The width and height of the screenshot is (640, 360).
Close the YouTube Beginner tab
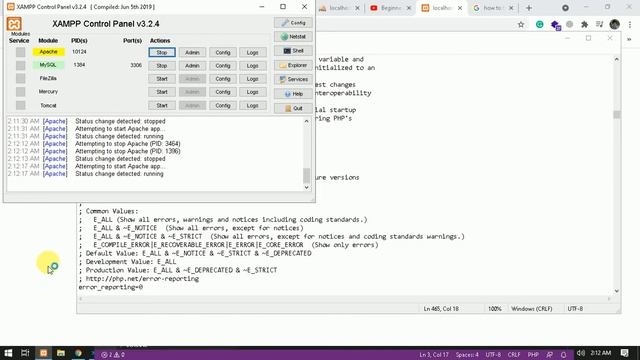409,8
